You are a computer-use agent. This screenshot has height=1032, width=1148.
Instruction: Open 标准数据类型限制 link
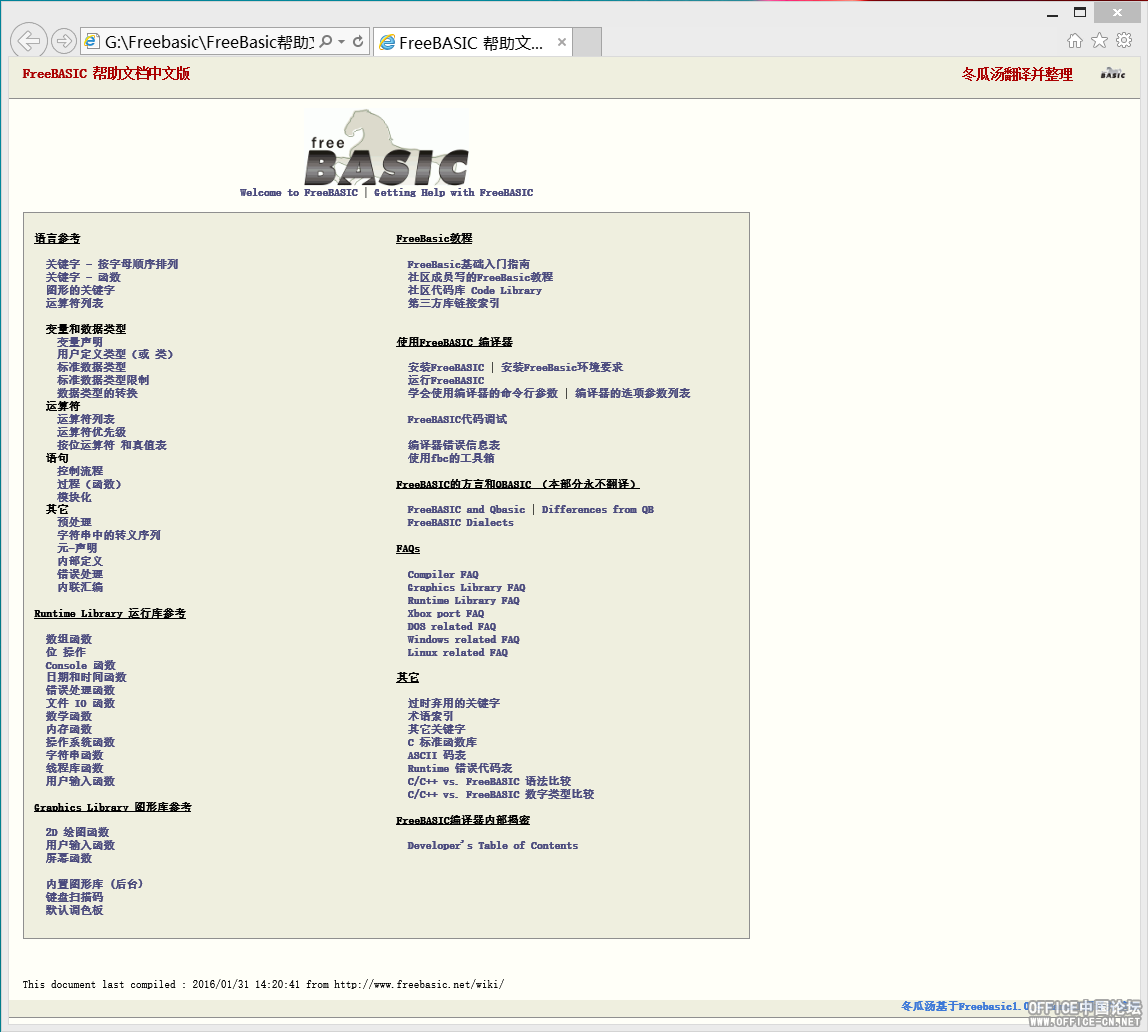point(103,380)
